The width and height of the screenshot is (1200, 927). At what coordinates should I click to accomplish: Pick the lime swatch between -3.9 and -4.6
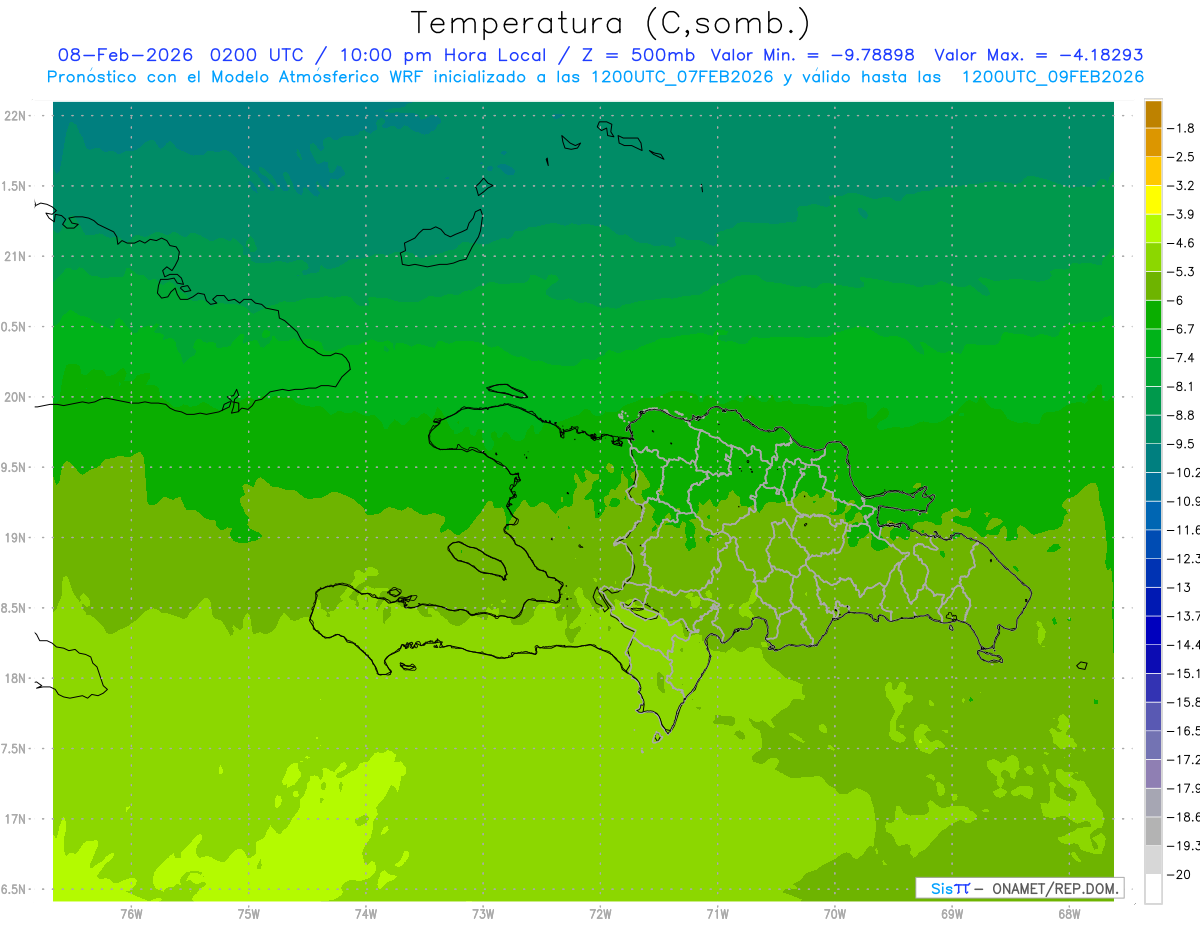tap(1153, 228)
